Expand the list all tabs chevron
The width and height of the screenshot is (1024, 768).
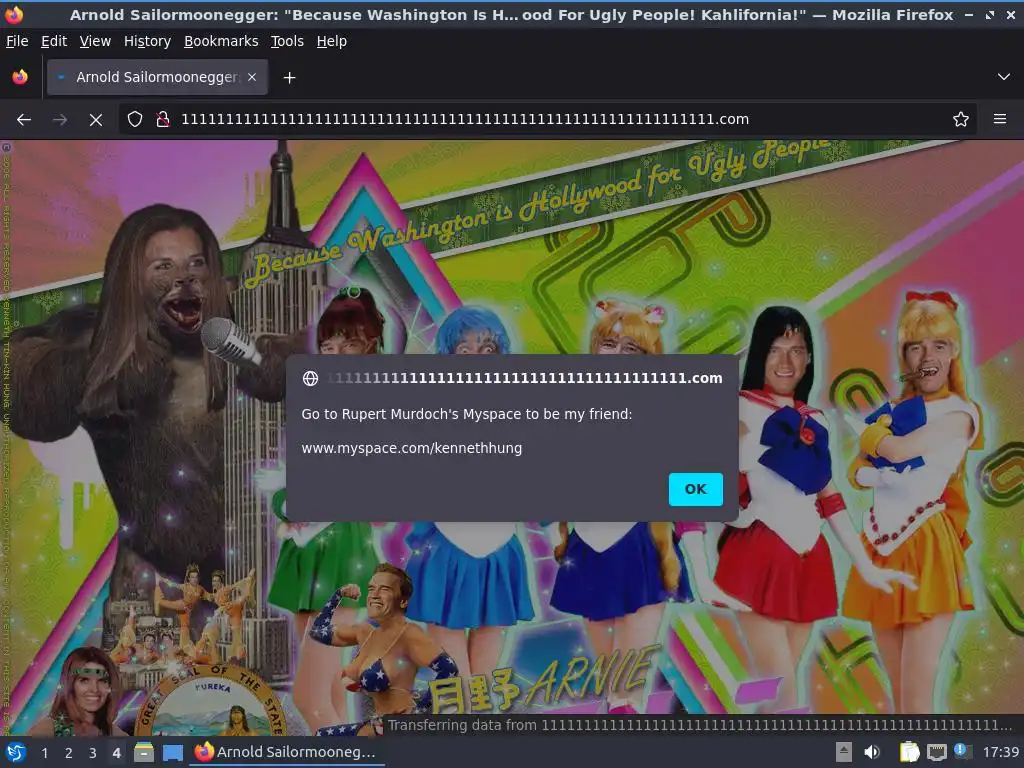[1004, 77]
